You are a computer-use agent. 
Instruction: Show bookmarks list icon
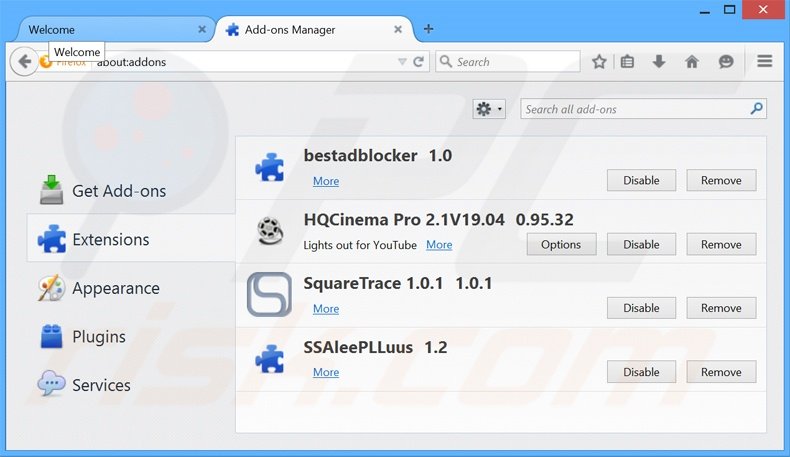click(x=627, y=61)
